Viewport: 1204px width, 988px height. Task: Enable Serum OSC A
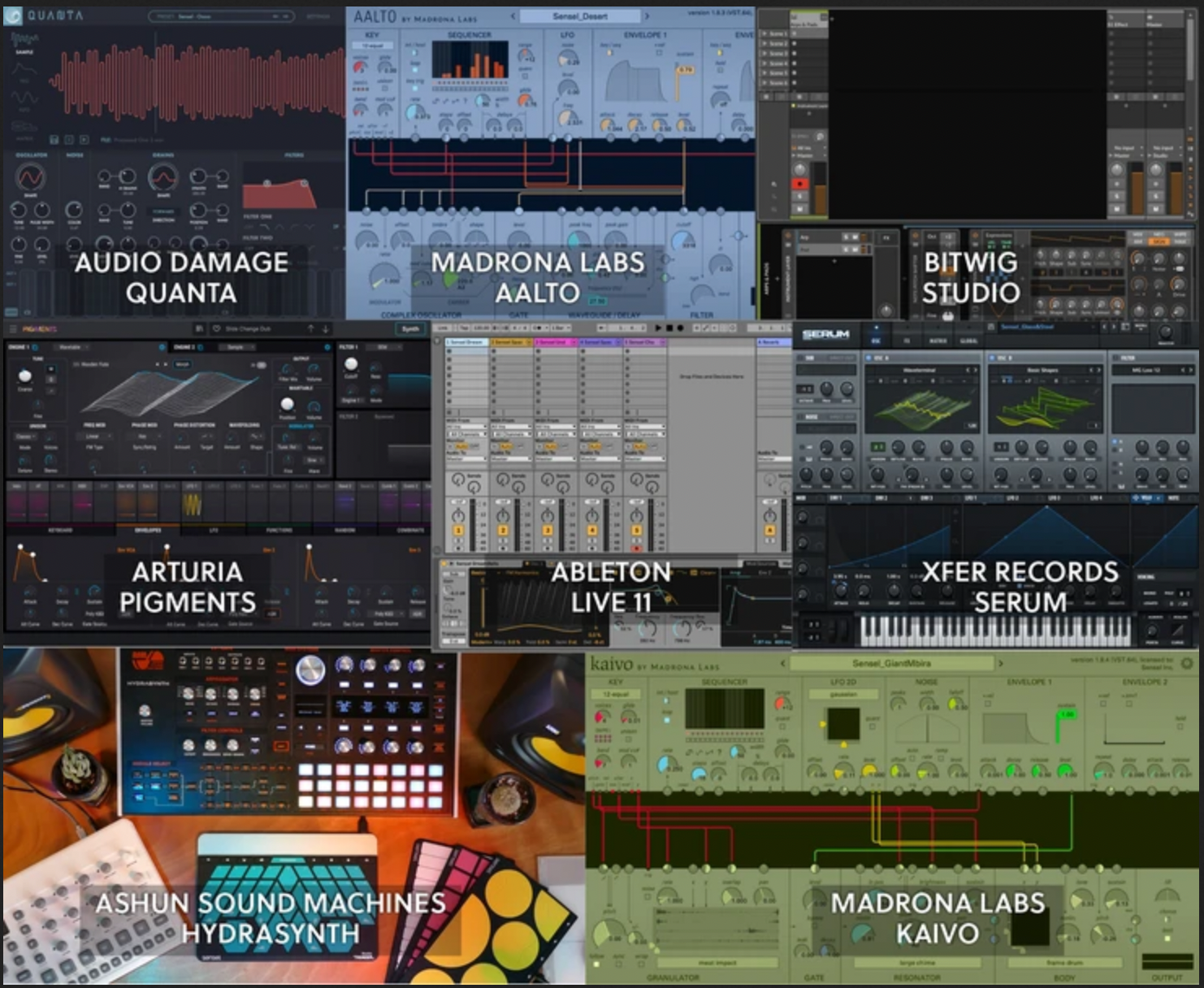[868, 357]
